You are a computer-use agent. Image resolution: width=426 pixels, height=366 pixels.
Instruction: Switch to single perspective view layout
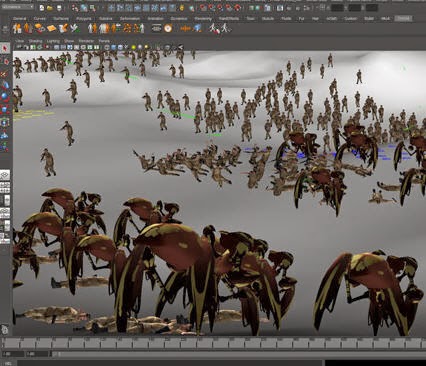[5, 175]
